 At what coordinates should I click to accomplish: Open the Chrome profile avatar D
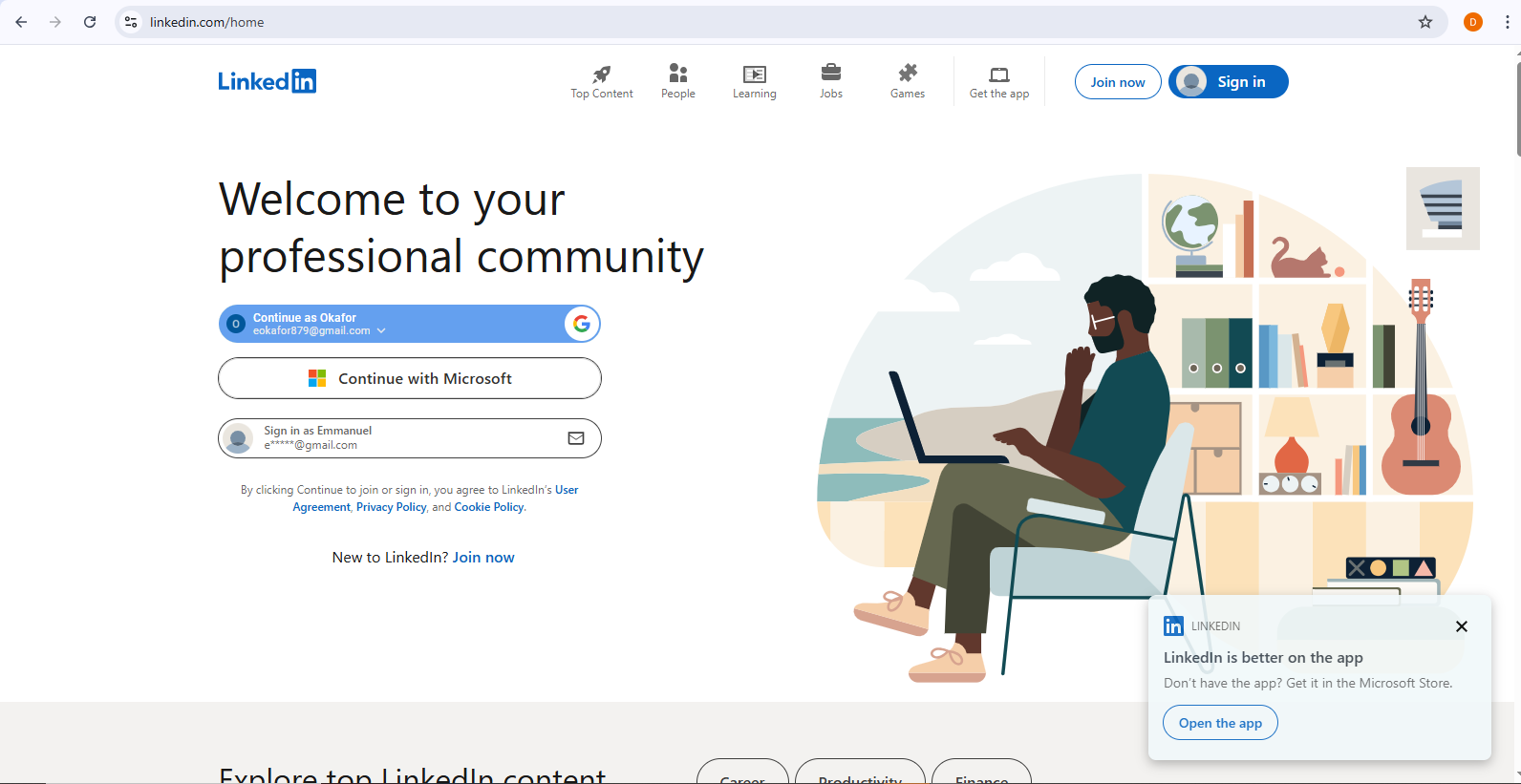point(1473,22)
